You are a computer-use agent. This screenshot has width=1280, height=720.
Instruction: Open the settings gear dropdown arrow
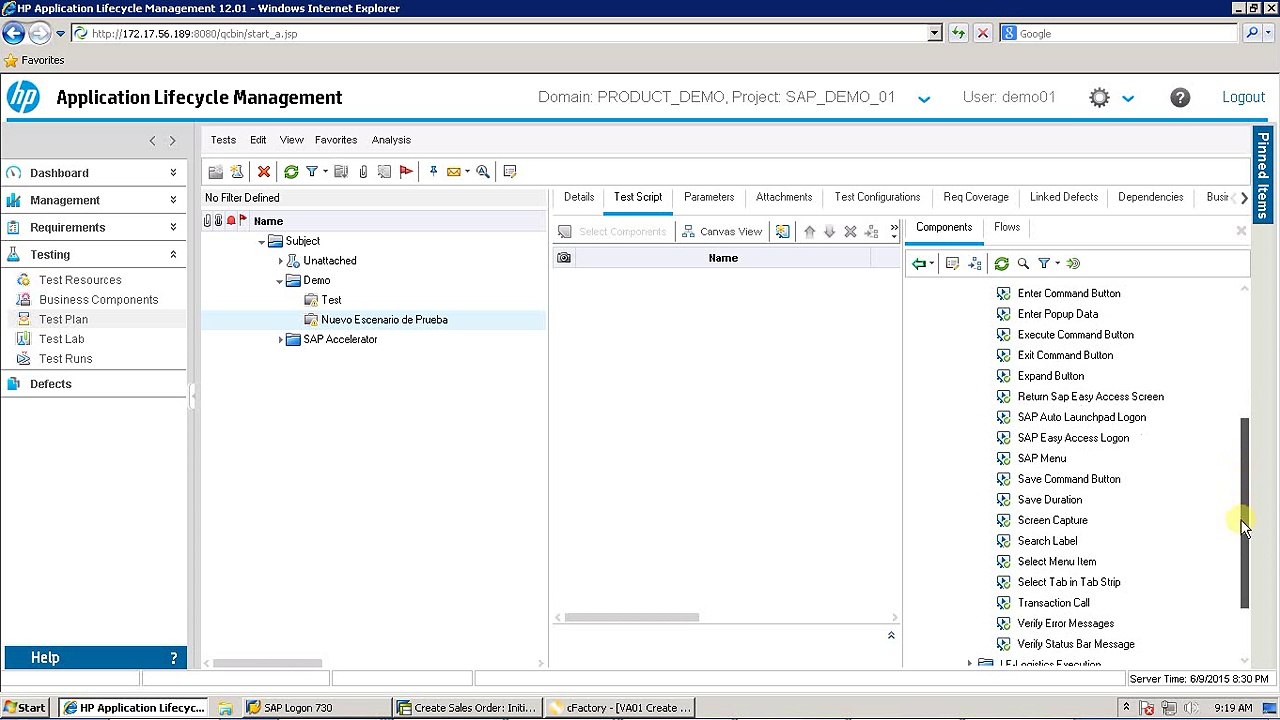1128,99
